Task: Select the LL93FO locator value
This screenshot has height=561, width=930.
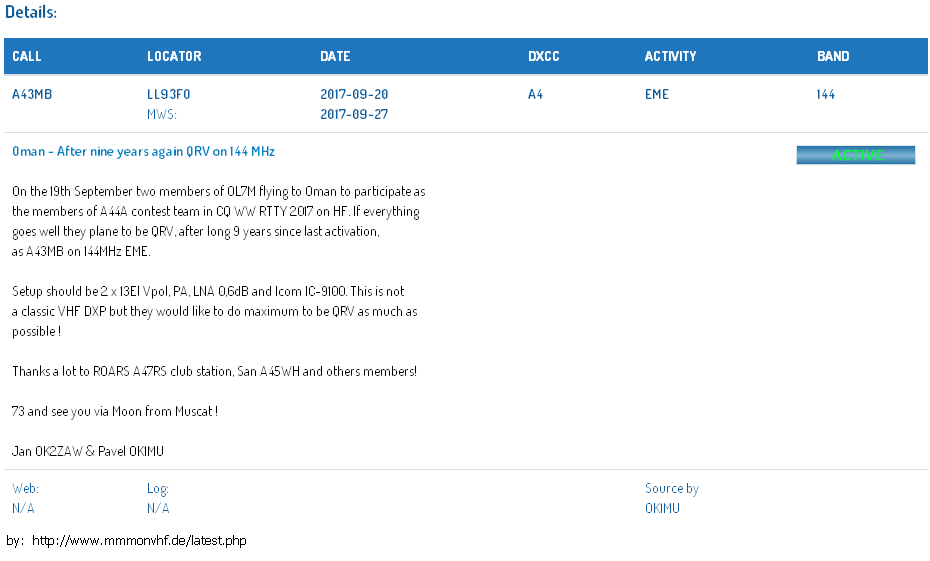Action: (168, 94)
